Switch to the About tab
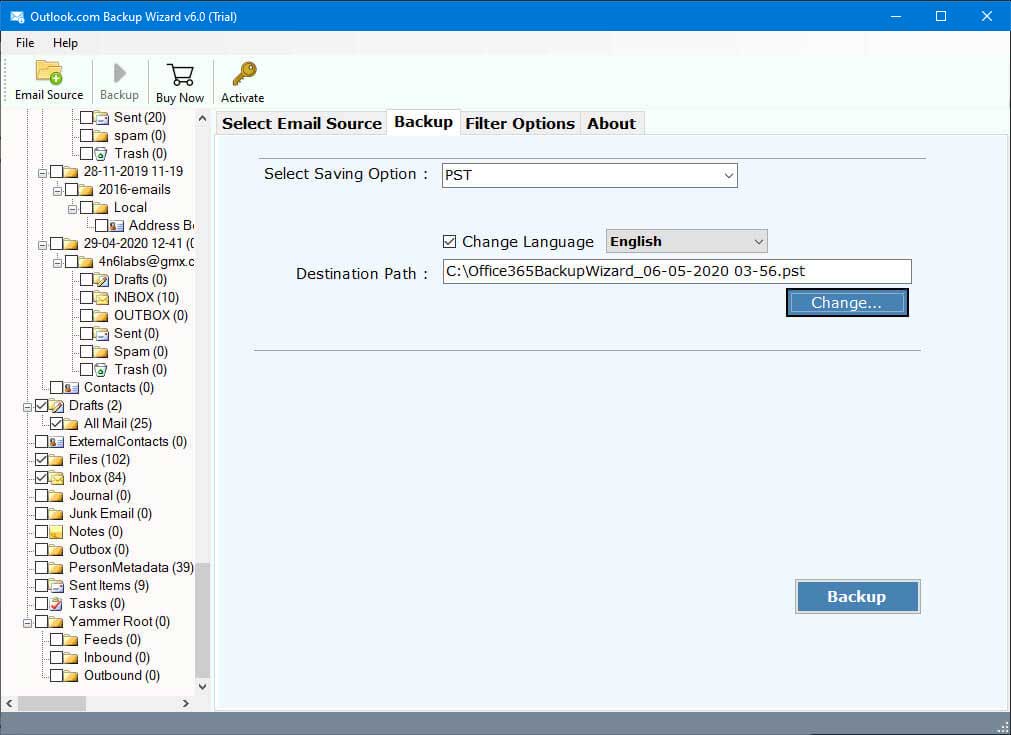The image size is (1011, 735). [x=611, y=123]
